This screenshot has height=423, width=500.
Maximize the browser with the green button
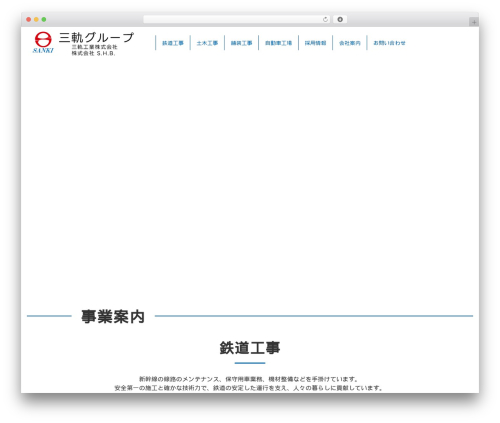click(44, 20)
